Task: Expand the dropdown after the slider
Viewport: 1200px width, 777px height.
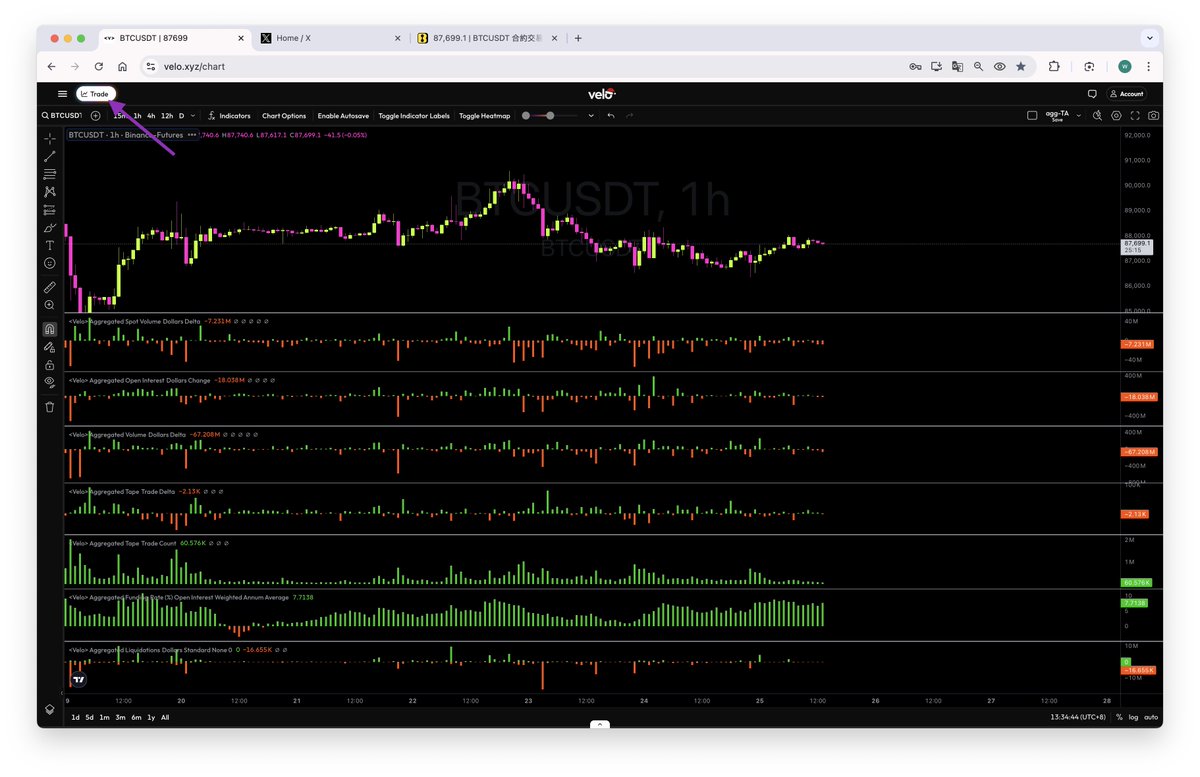Action: (591, 116)
